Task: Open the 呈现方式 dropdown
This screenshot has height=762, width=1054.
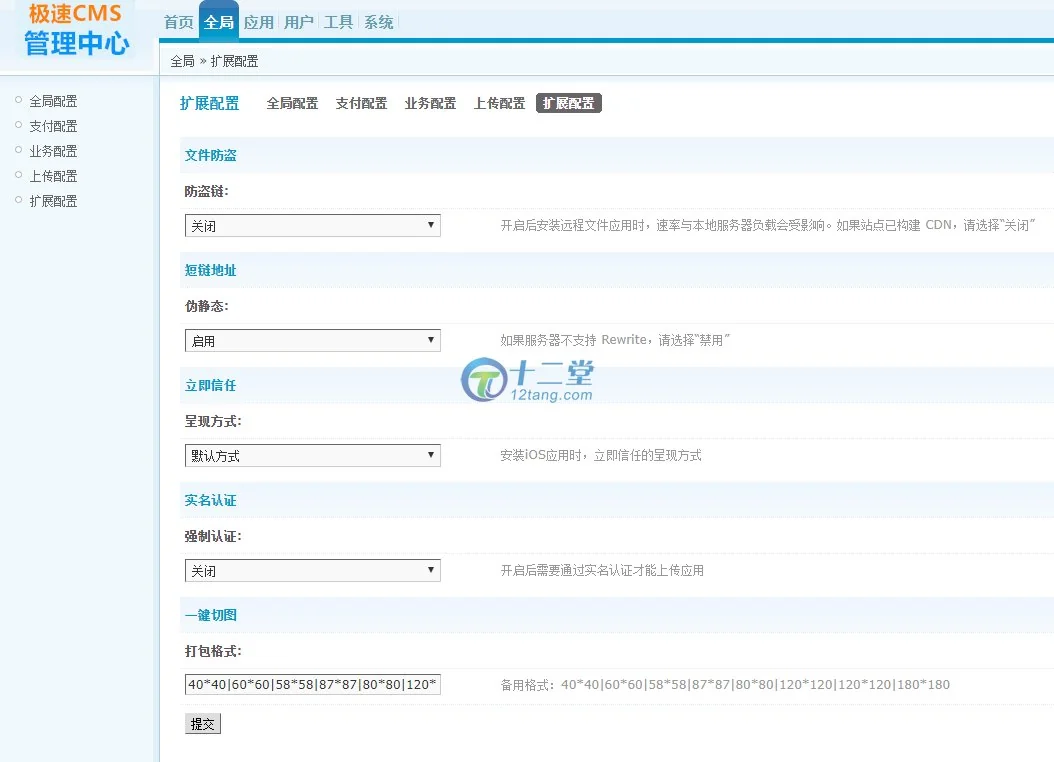Action: [x=312, y=456]
